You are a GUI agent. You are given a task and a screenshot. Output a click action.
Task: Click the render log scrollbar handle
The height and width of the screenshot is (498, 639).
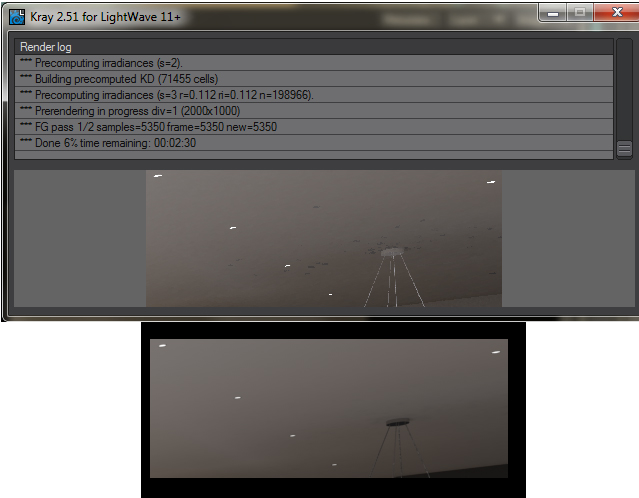(624, 149)
